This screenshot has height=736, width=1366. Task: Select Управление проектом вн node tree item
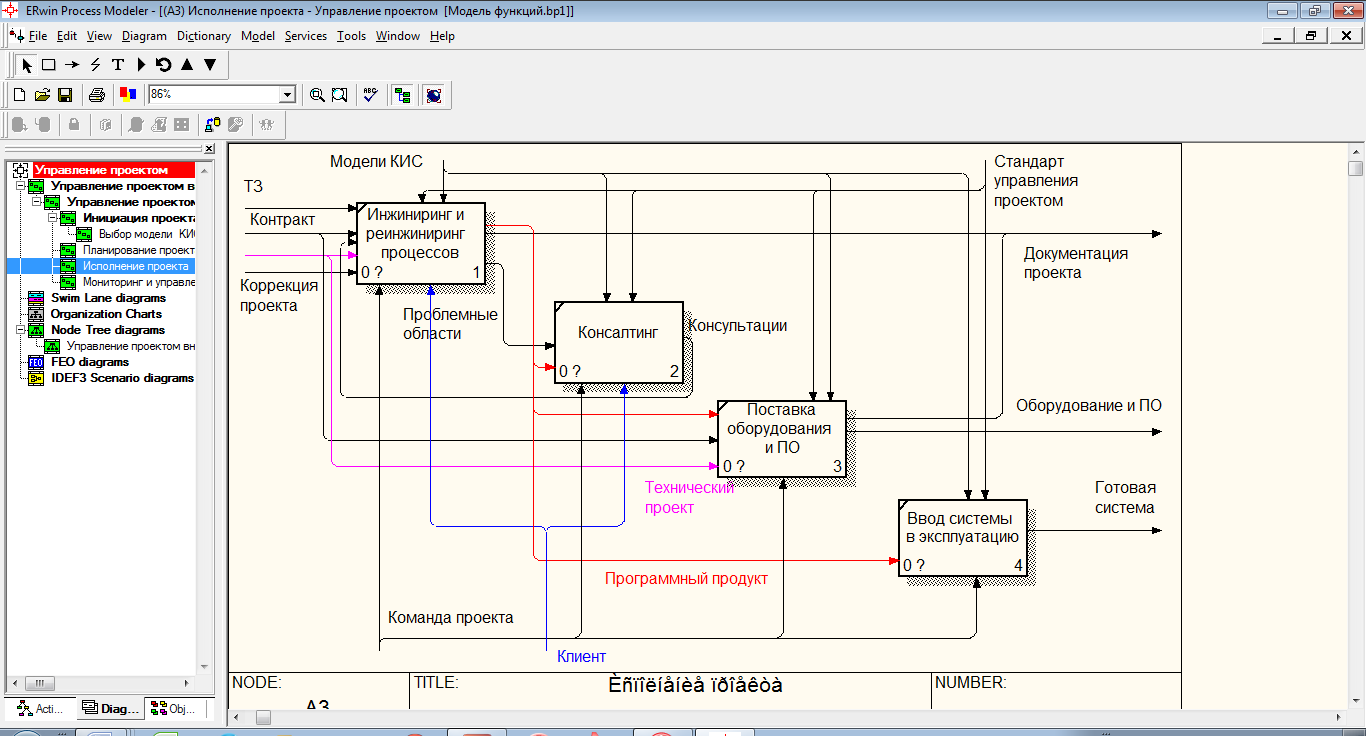click(x=130, y=346)
